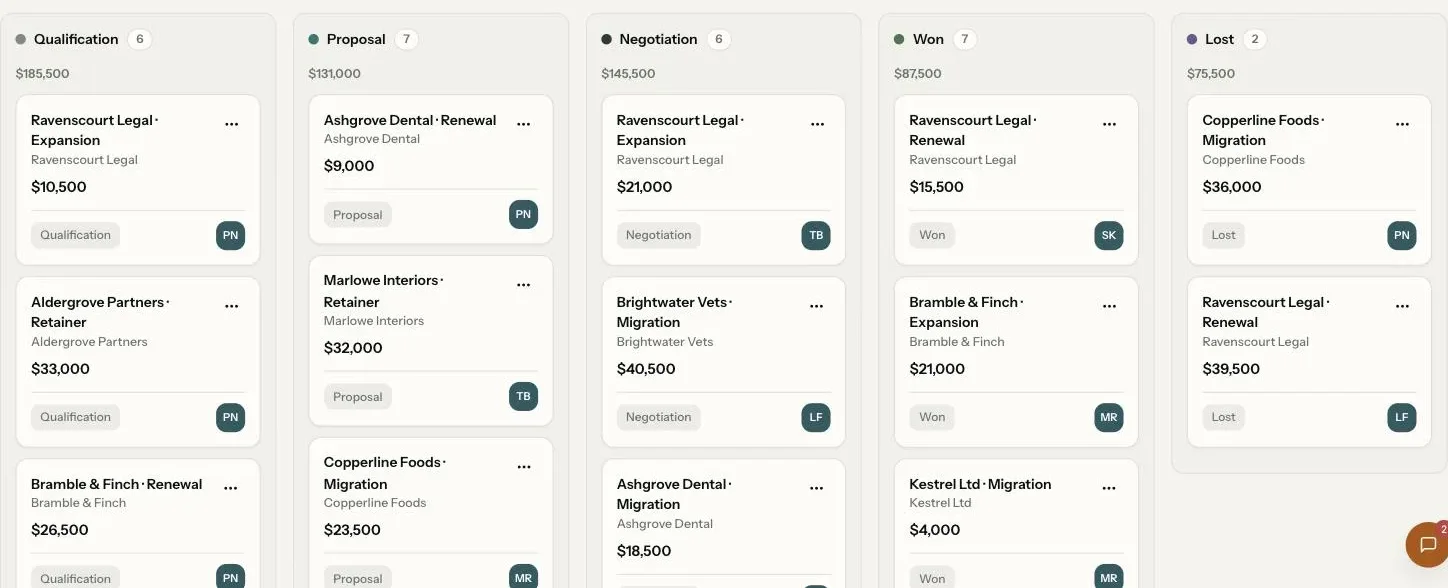
Task: Open the chat widget with notification badge
Action: pos(1427,544)
